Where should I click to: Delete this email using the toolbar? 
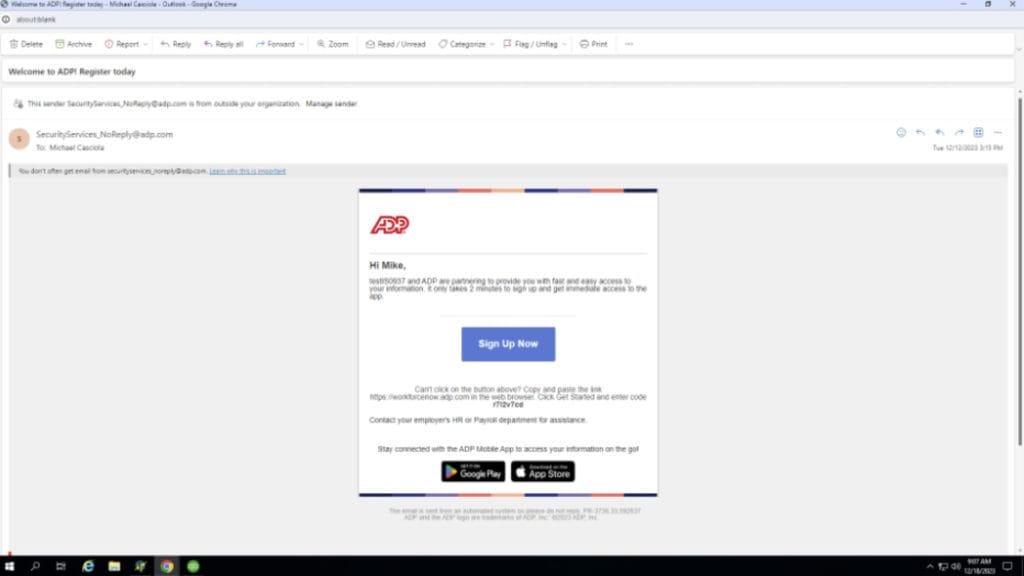click(26, 44)
